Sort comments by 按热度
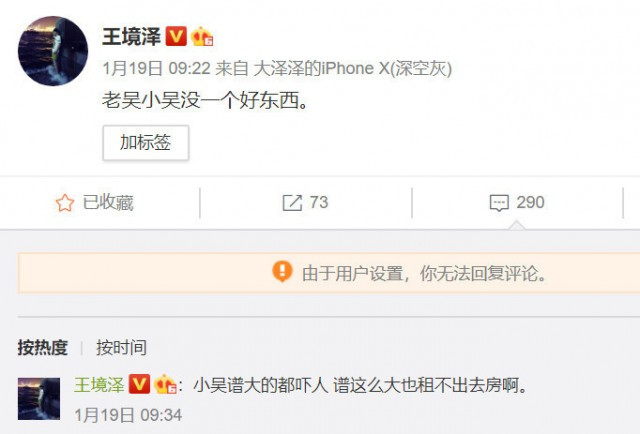This screenshot has width=640, height=434. [43, 348]
